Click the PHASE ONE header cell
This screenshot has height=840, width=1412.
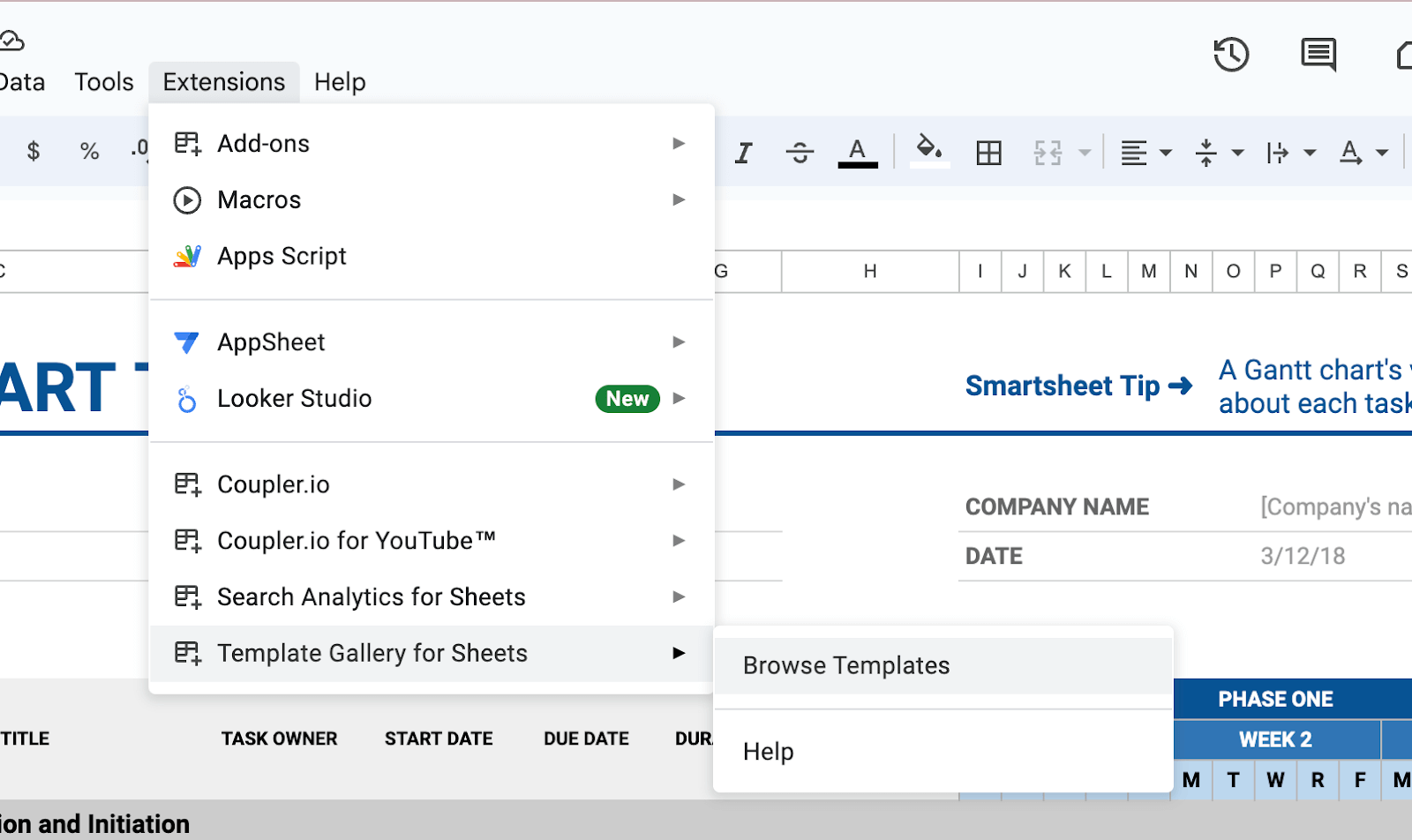click(1276, 699)
